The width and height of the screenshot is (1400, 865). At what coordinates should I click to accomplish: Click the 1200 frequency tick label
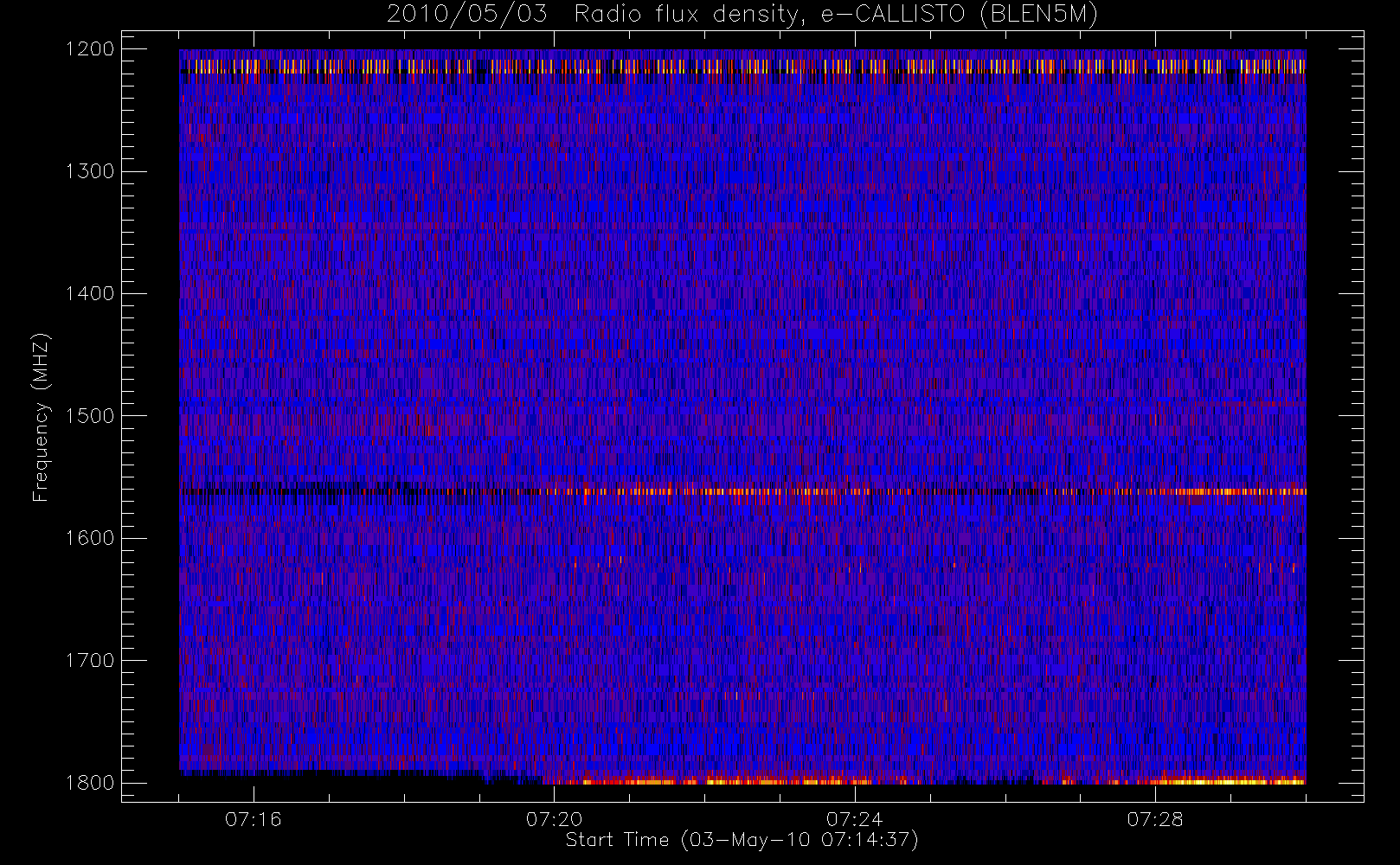[x=90, y=49]
